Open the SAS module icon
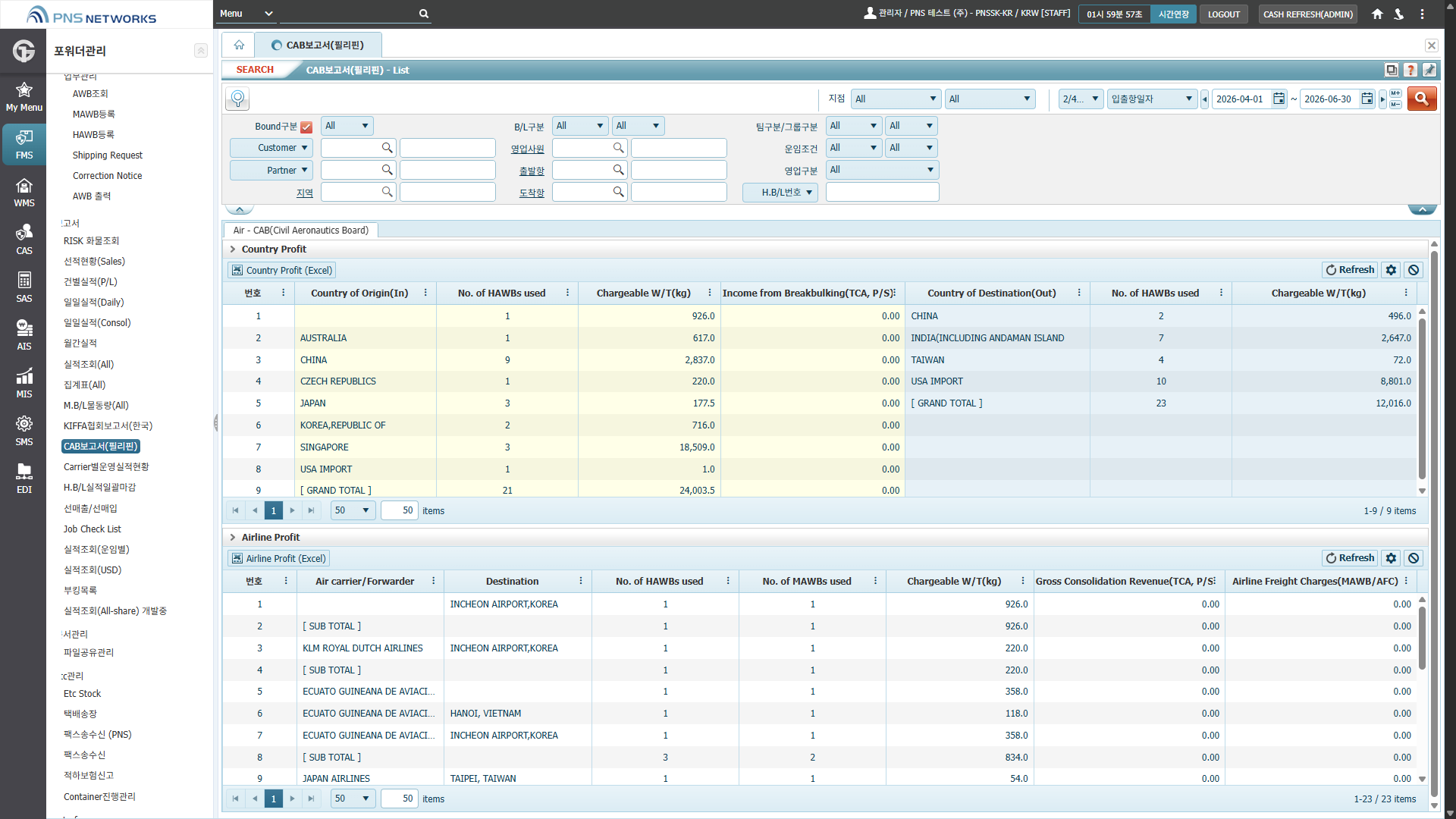1456x819 pixels. pos(24,287)
